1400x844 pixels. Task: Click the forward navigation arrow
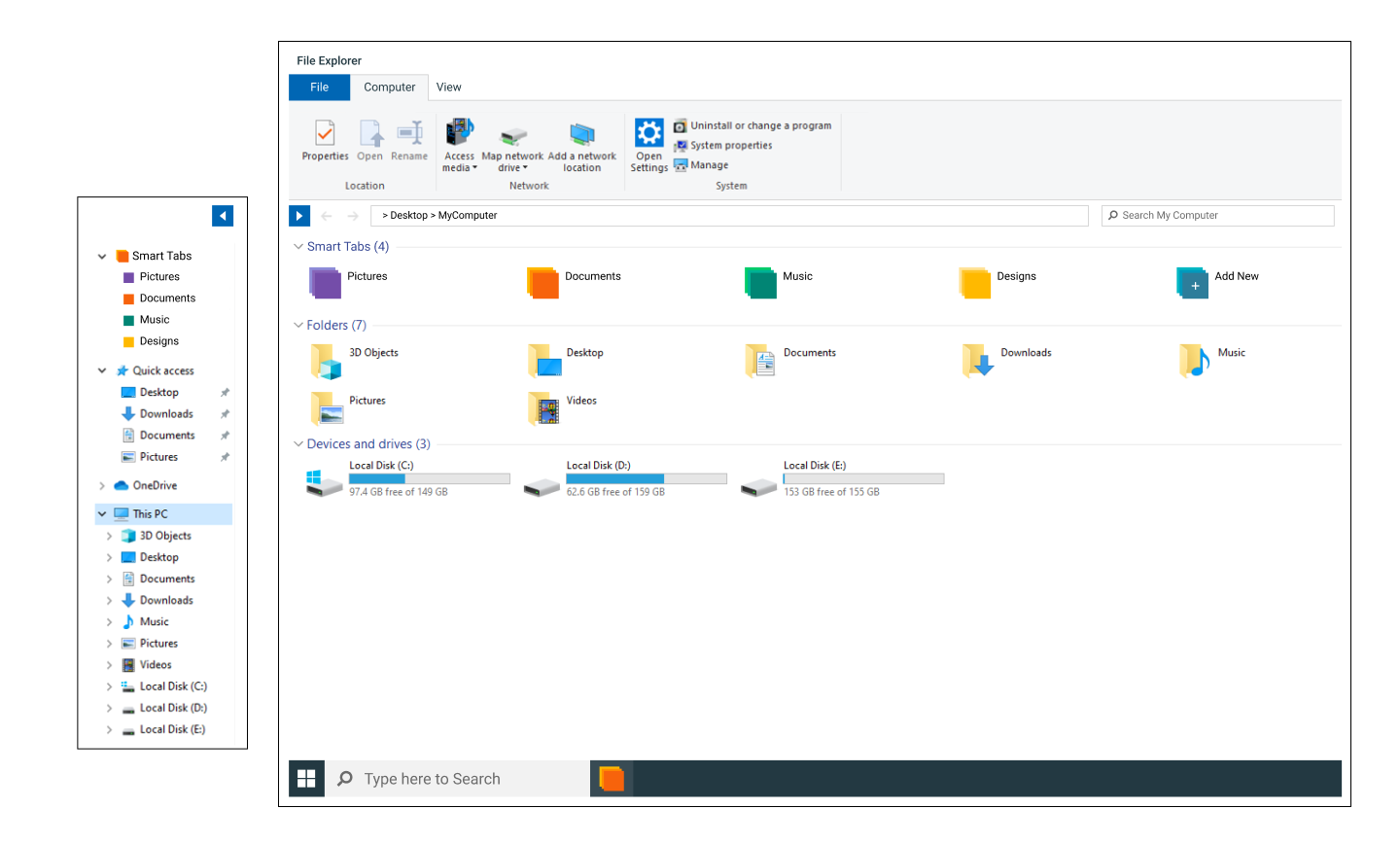(352, 216)
